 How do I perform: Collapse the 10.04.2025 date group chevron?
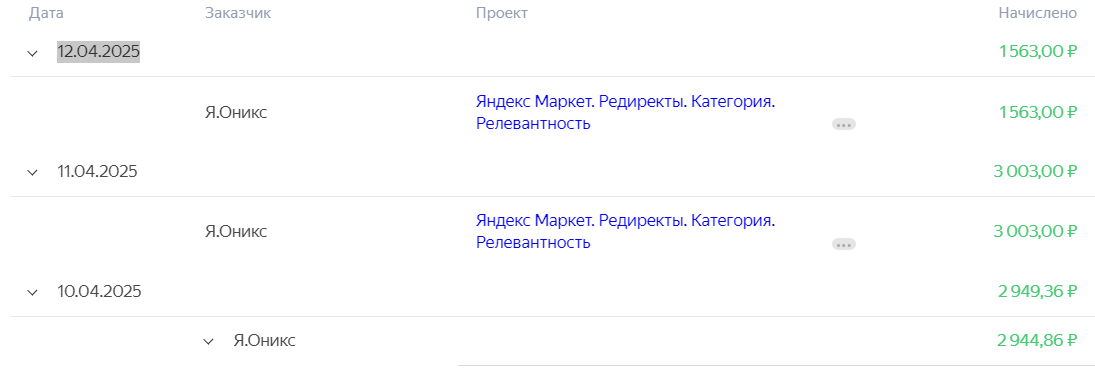32,293
